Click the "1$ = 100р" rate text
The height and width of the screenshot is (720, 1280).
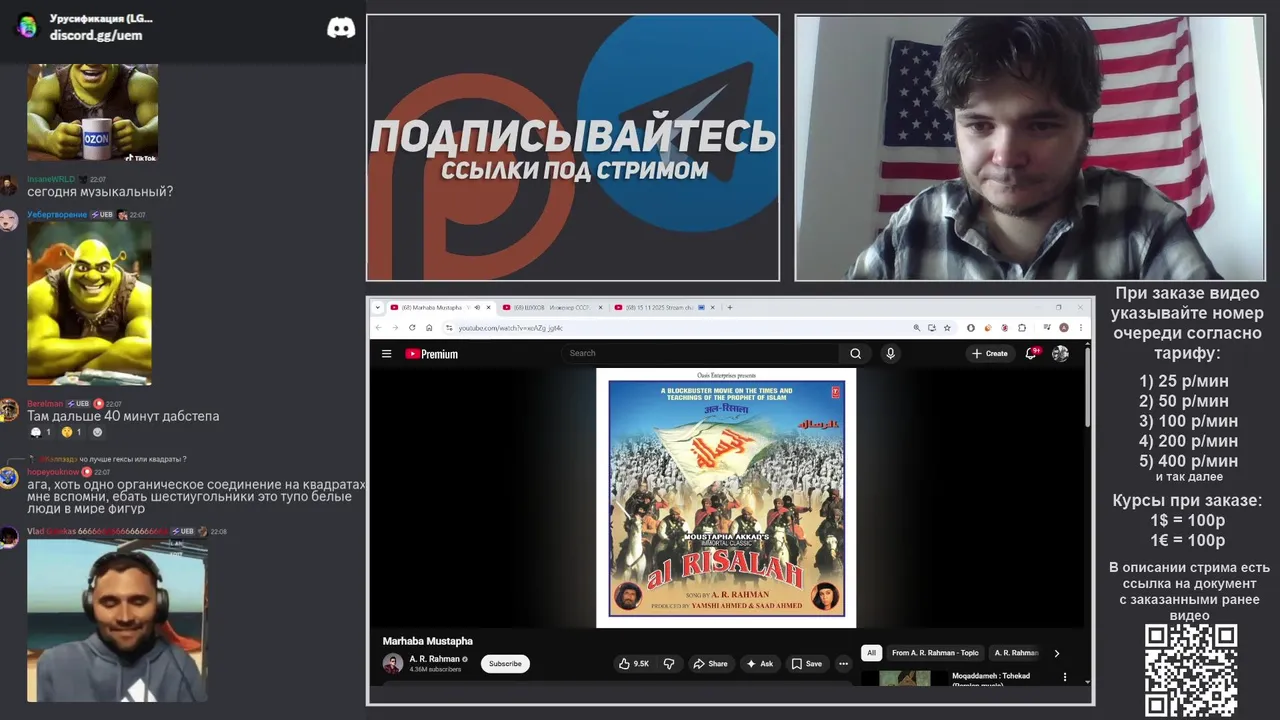(1187, 521)
